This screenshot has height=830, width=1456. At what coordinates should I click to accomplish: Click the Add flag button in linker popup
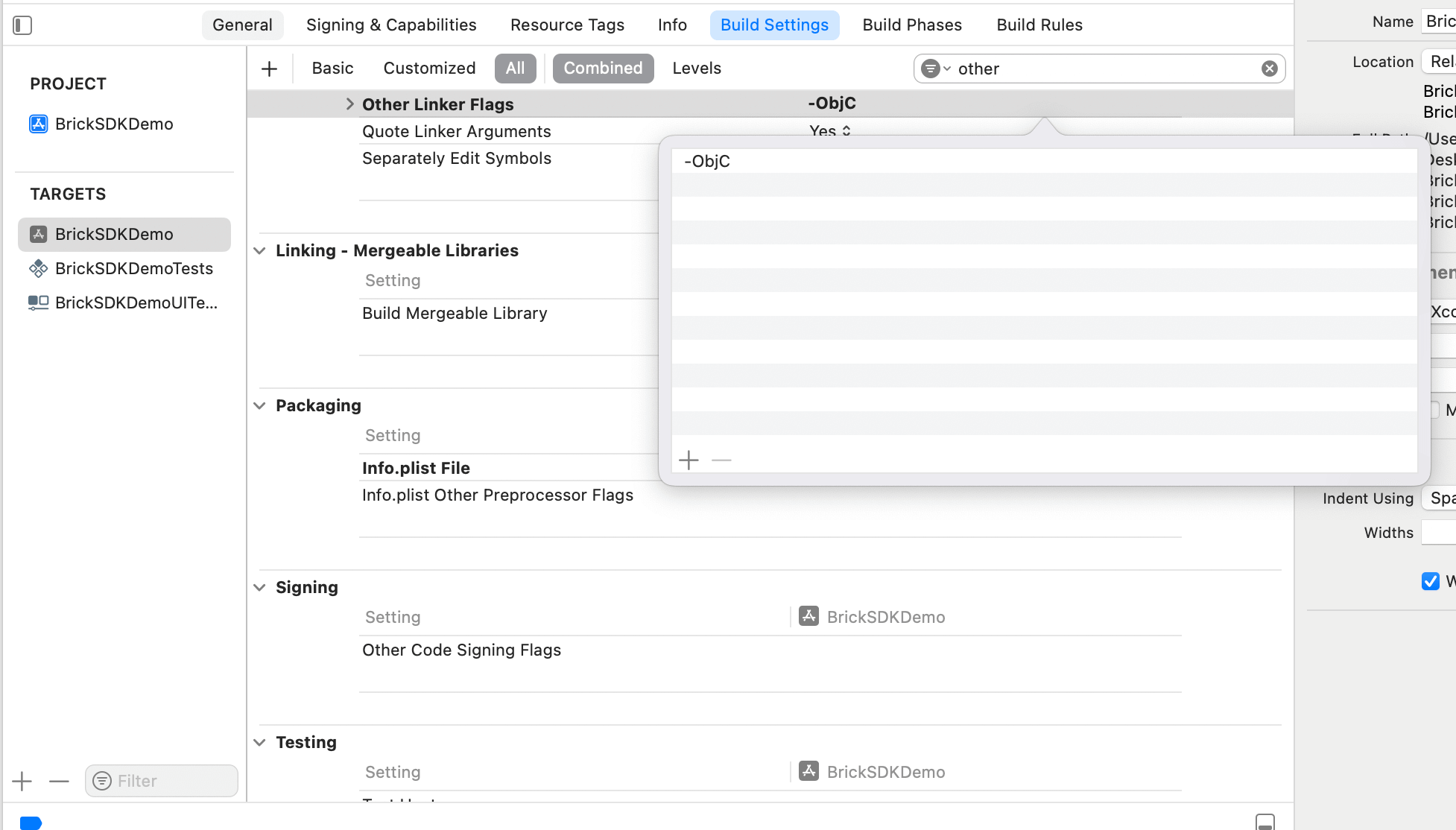point(689,459)
